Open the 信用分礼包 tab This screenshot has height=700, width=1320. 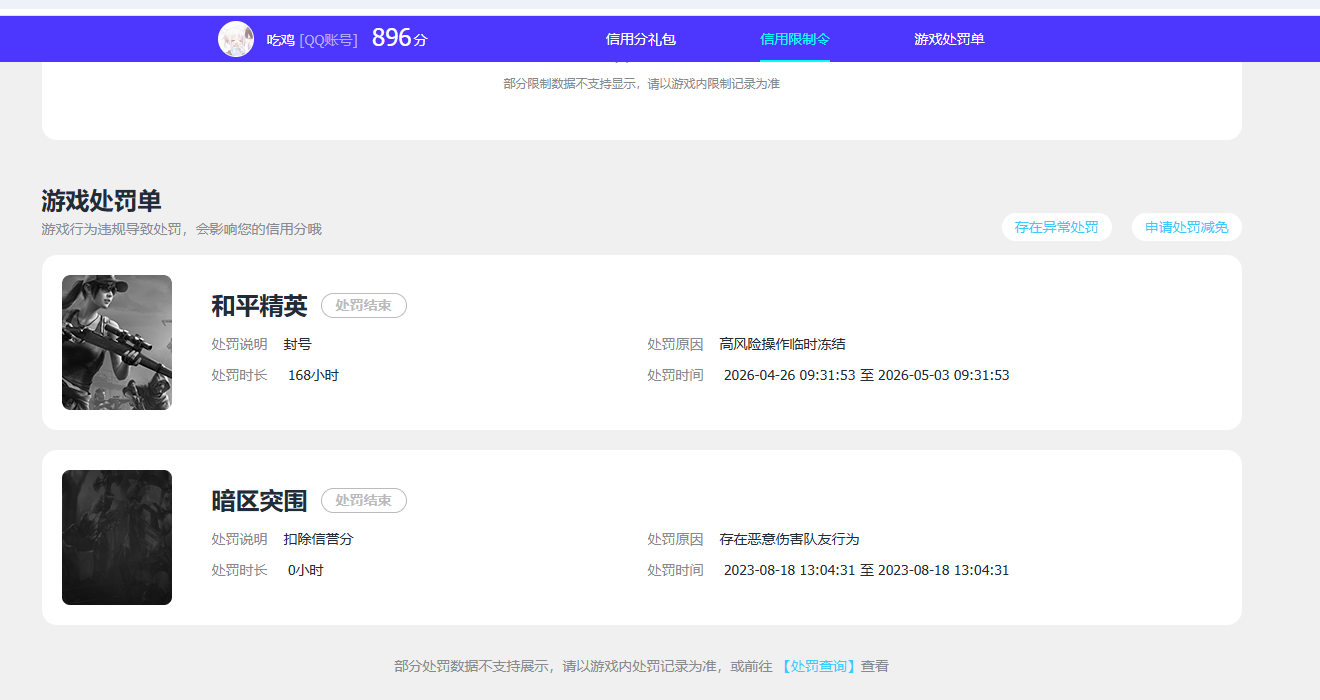641,39
